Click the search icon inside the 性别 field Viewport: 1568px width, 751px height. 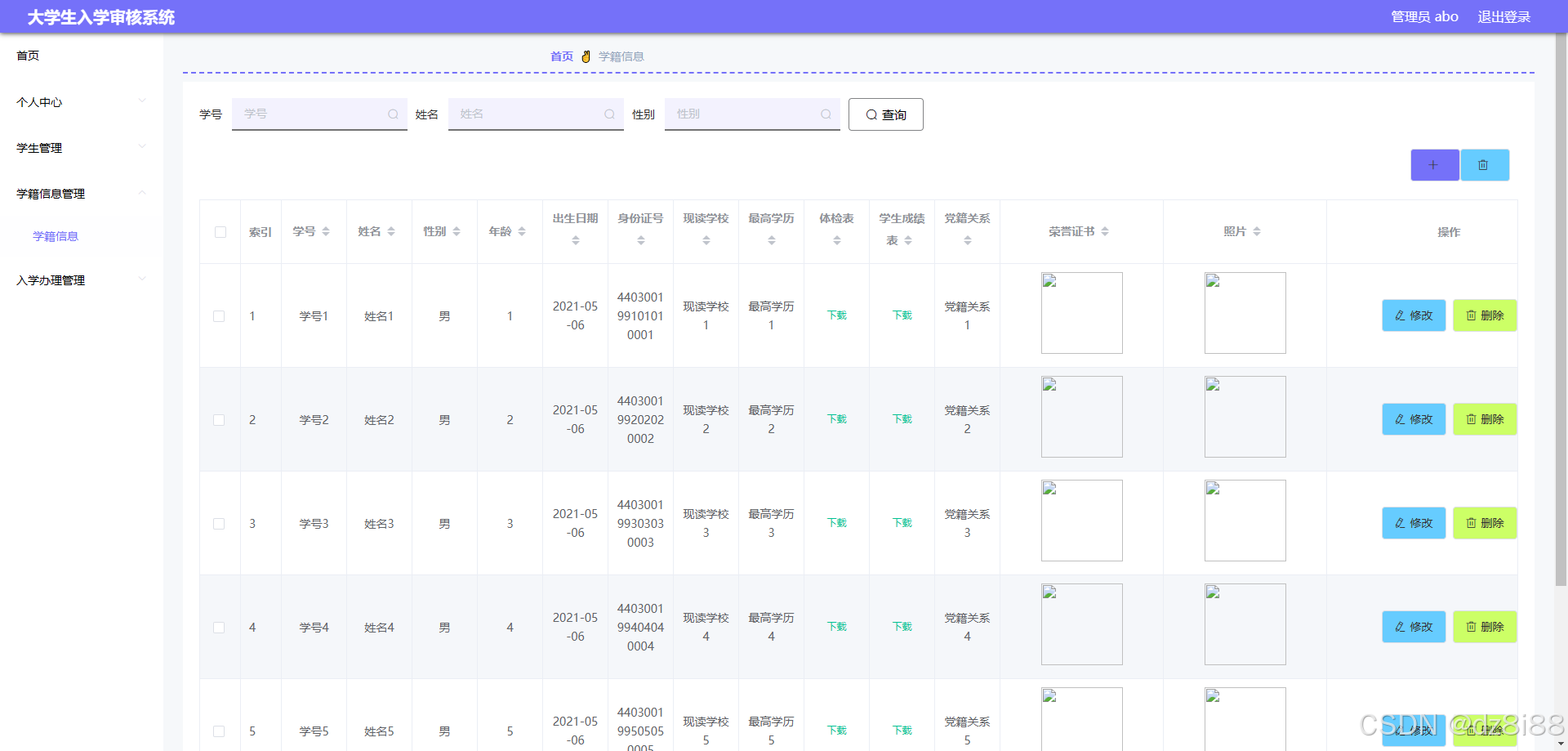click(x=826, y=114)
